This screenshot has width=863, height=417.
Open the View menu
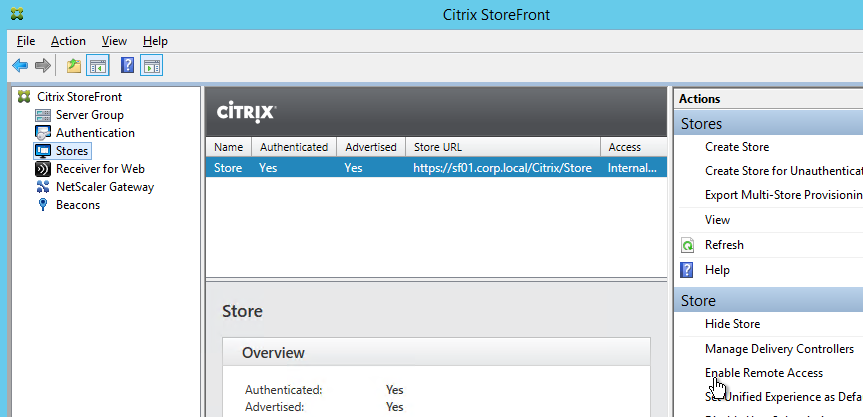(x=114, y=41)
